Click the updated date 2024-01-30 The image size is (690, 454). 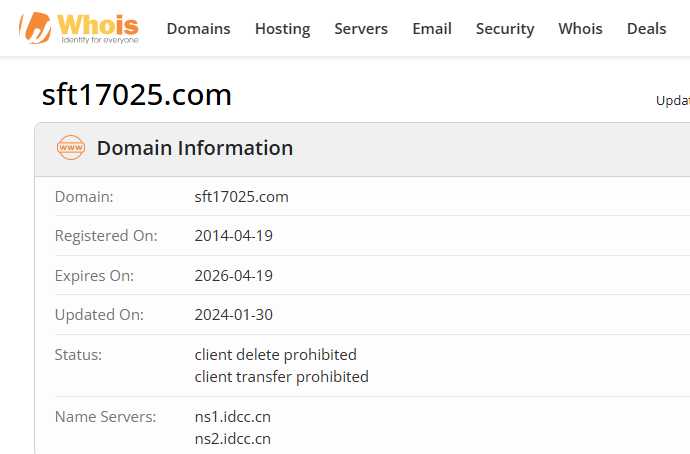(233, 315)
